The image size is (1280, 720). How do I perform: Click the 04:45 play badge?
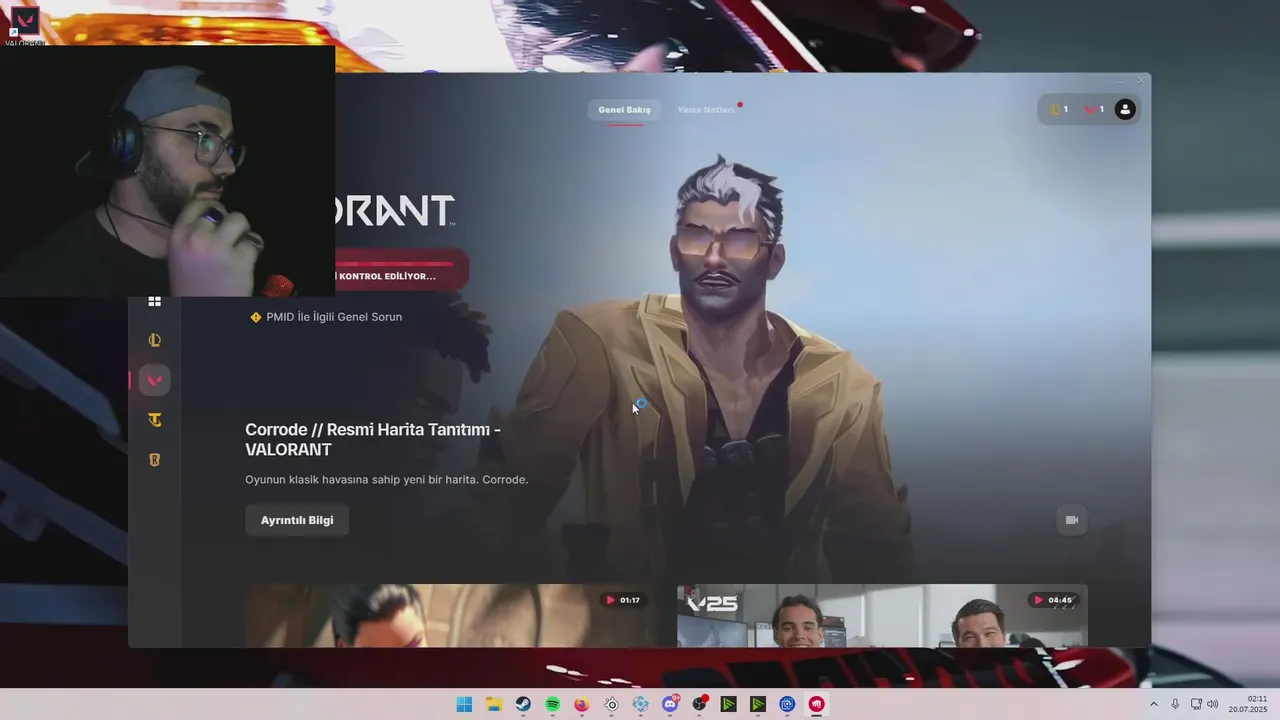point(1052,600)
